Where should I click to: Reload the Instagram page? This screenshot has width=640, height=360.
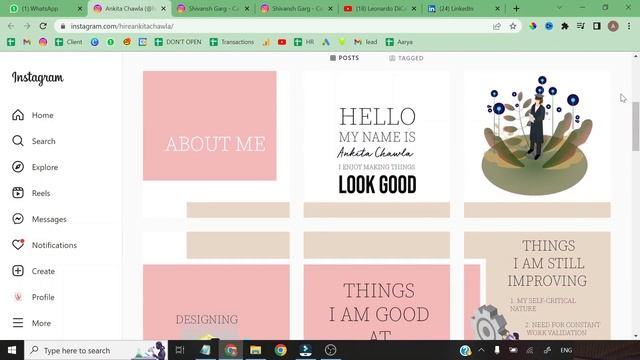coord(43,26)
